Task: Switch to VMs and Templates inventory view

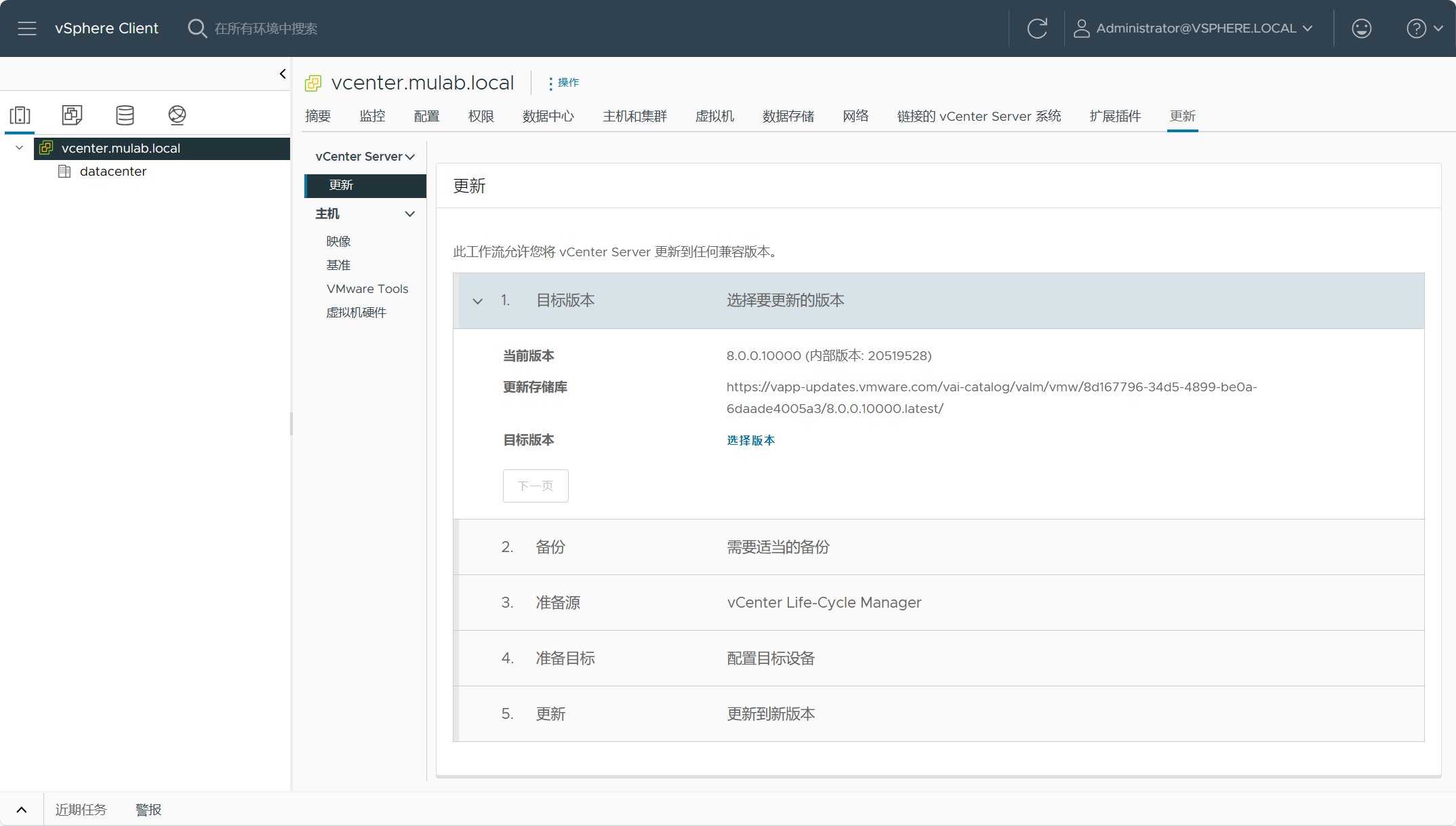Action: pos(72,115)
